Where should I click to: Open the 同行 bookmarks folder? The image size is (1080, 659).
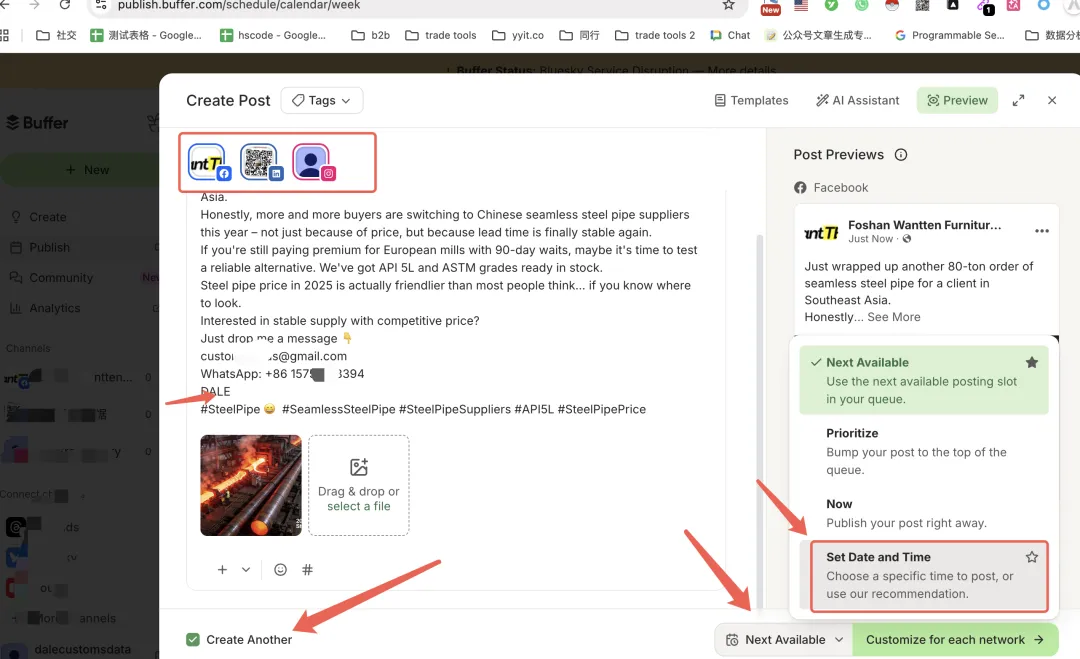click(579, 35)
